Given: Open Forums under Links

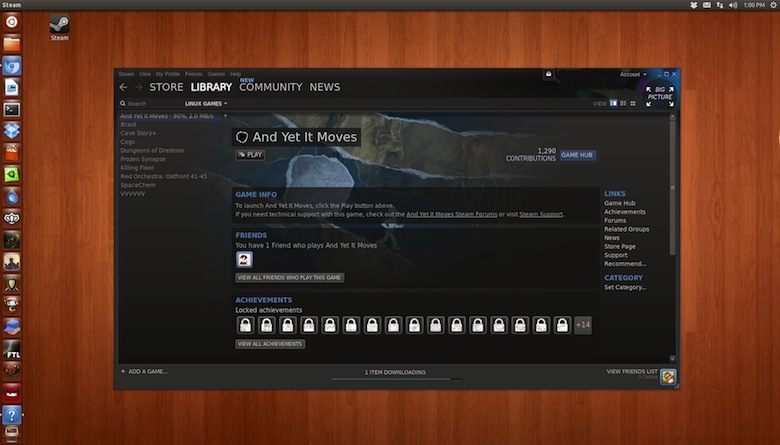Looking at the screenshot, I should coord(615,220).
